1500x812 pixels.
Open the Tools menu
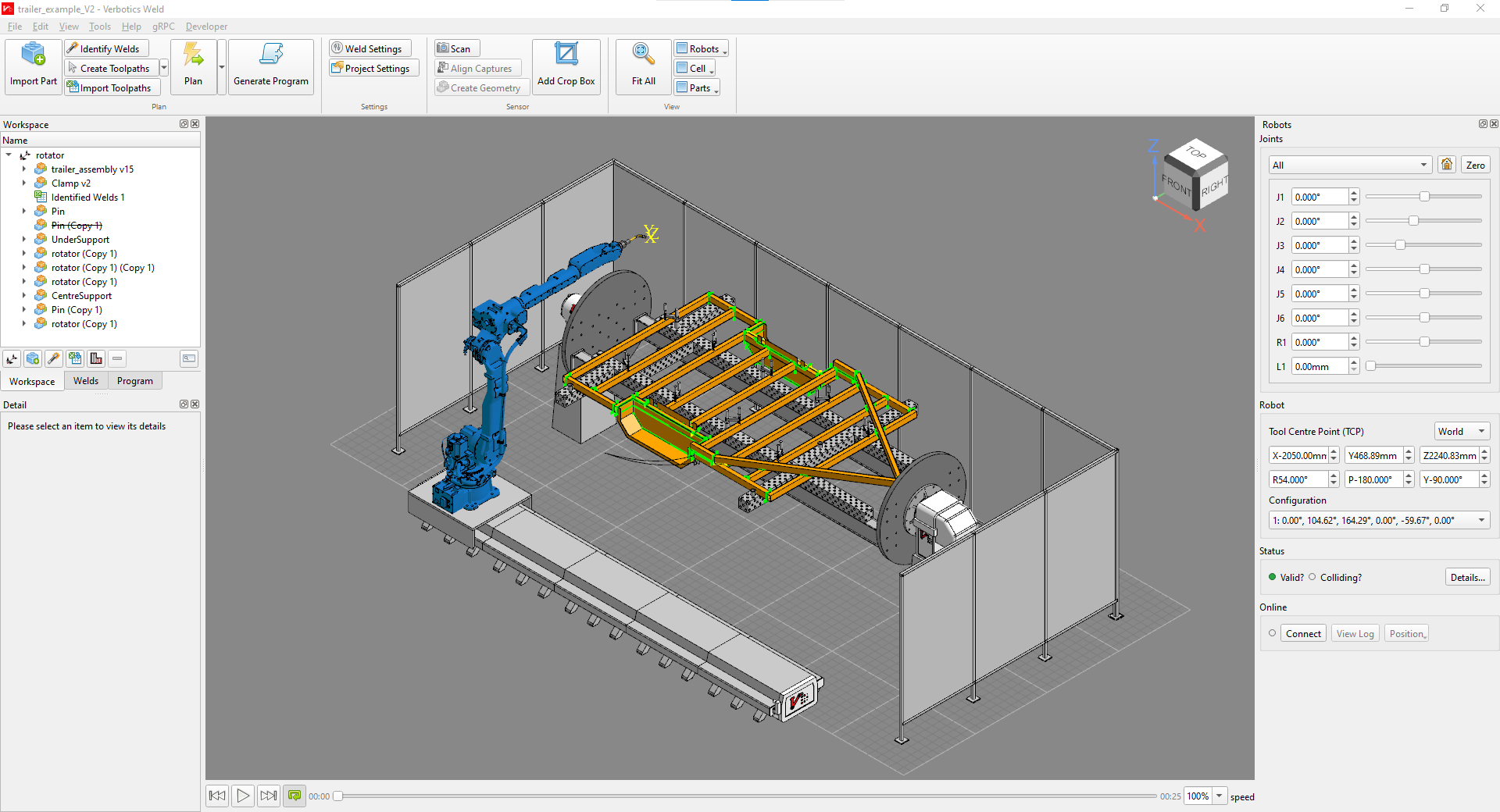click(100, 27)
